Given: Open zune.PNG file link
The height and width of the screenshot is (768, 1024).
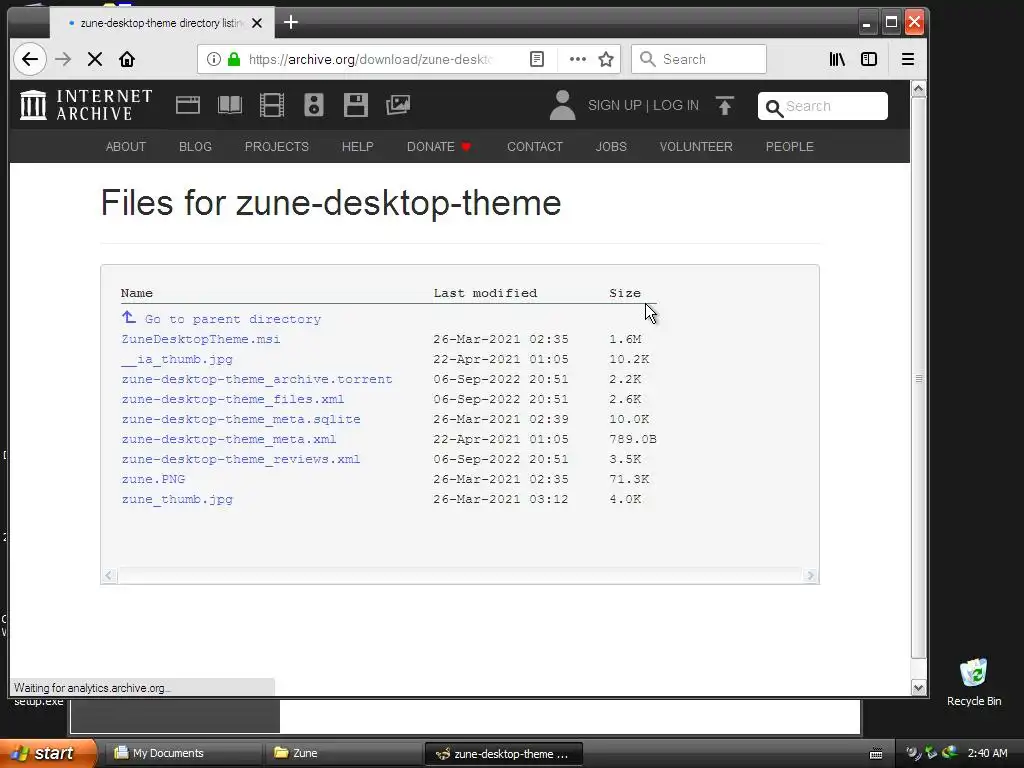Looking at the screenshot, I should click(153, 479).
